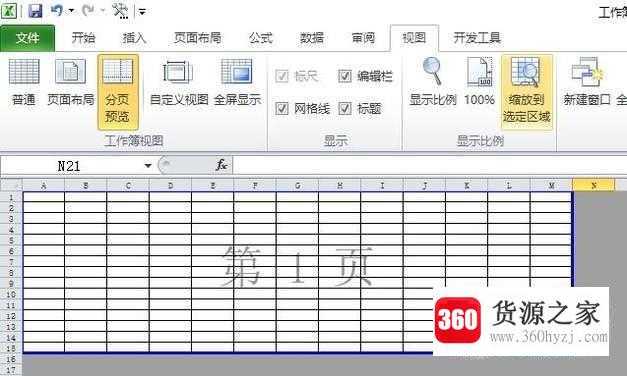627x376 pixels.
Task: Switch to 普通 normal view
Action: pyautogui.click(x=24, y=82)
